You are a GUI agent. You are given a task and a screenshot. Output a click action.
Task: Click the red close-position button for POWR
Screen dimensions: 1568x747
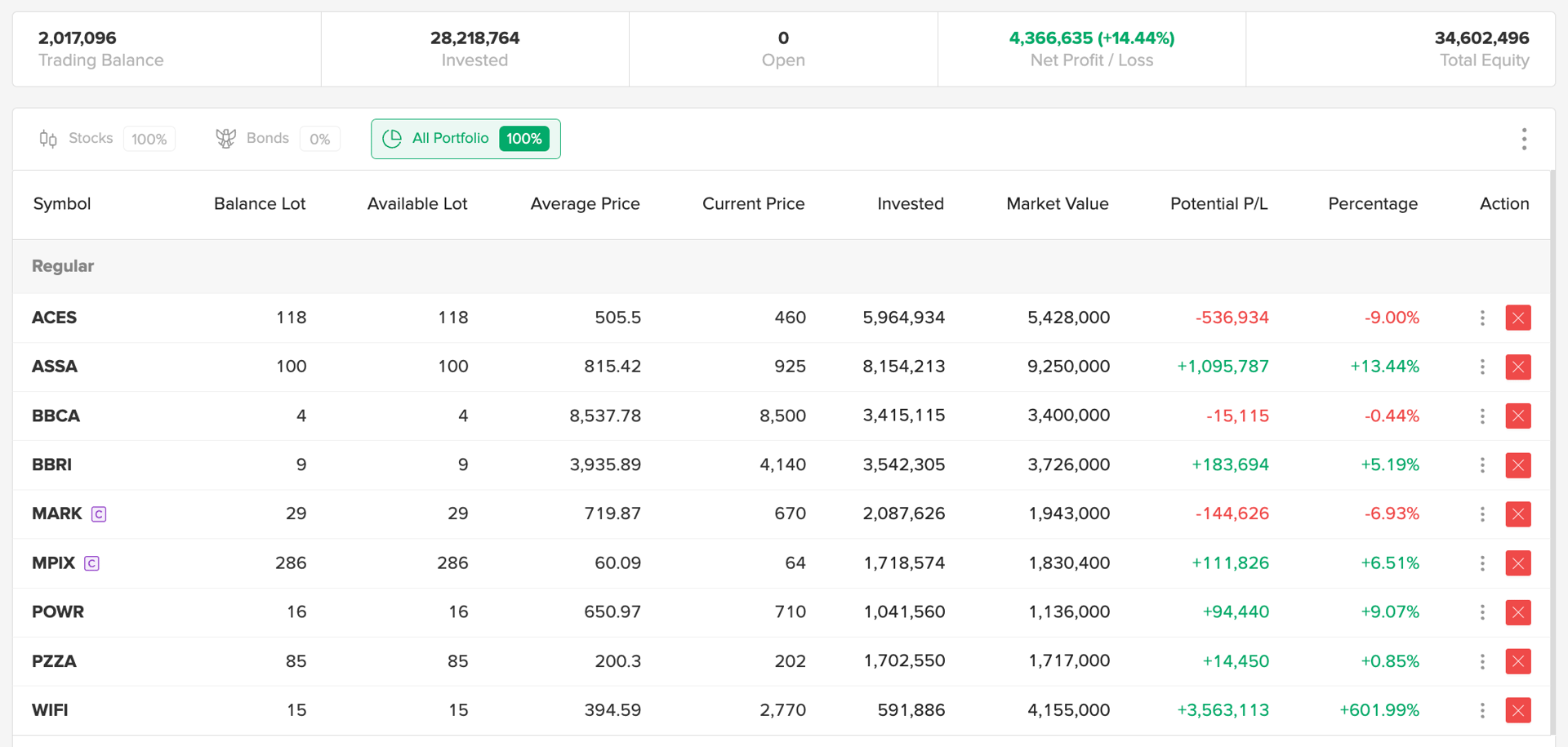(x=1518, y=611)
